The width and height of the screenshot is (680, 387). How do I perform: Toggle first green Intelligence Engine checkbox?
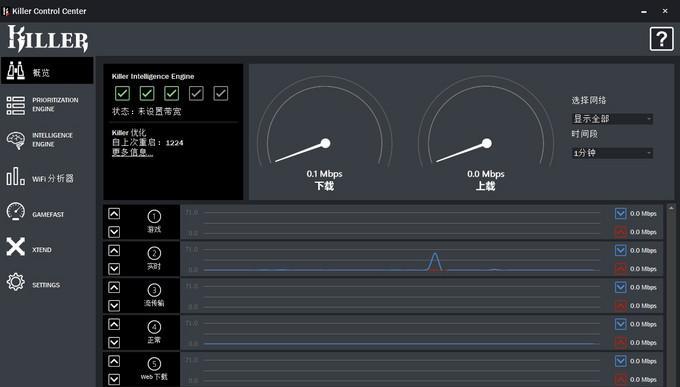(122, 93)
